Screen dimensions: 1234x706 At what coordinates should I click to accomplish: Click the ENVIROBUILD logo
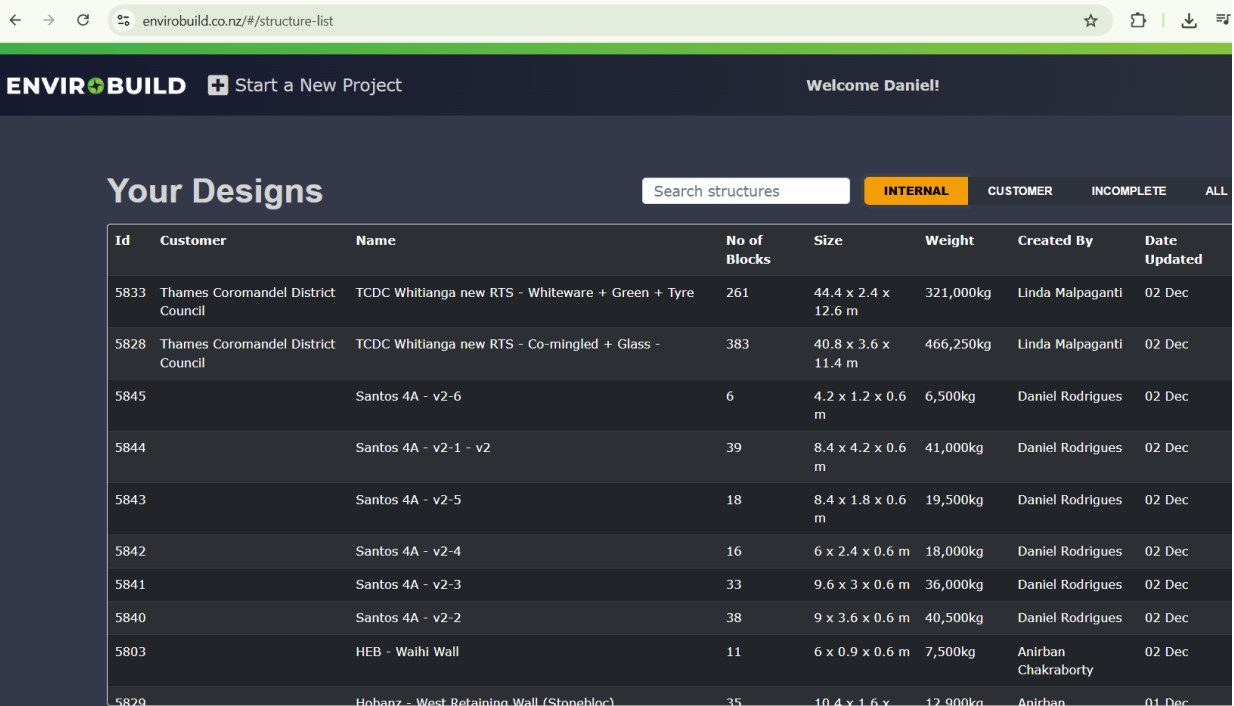pyautogui.click(x=96, y=86)
